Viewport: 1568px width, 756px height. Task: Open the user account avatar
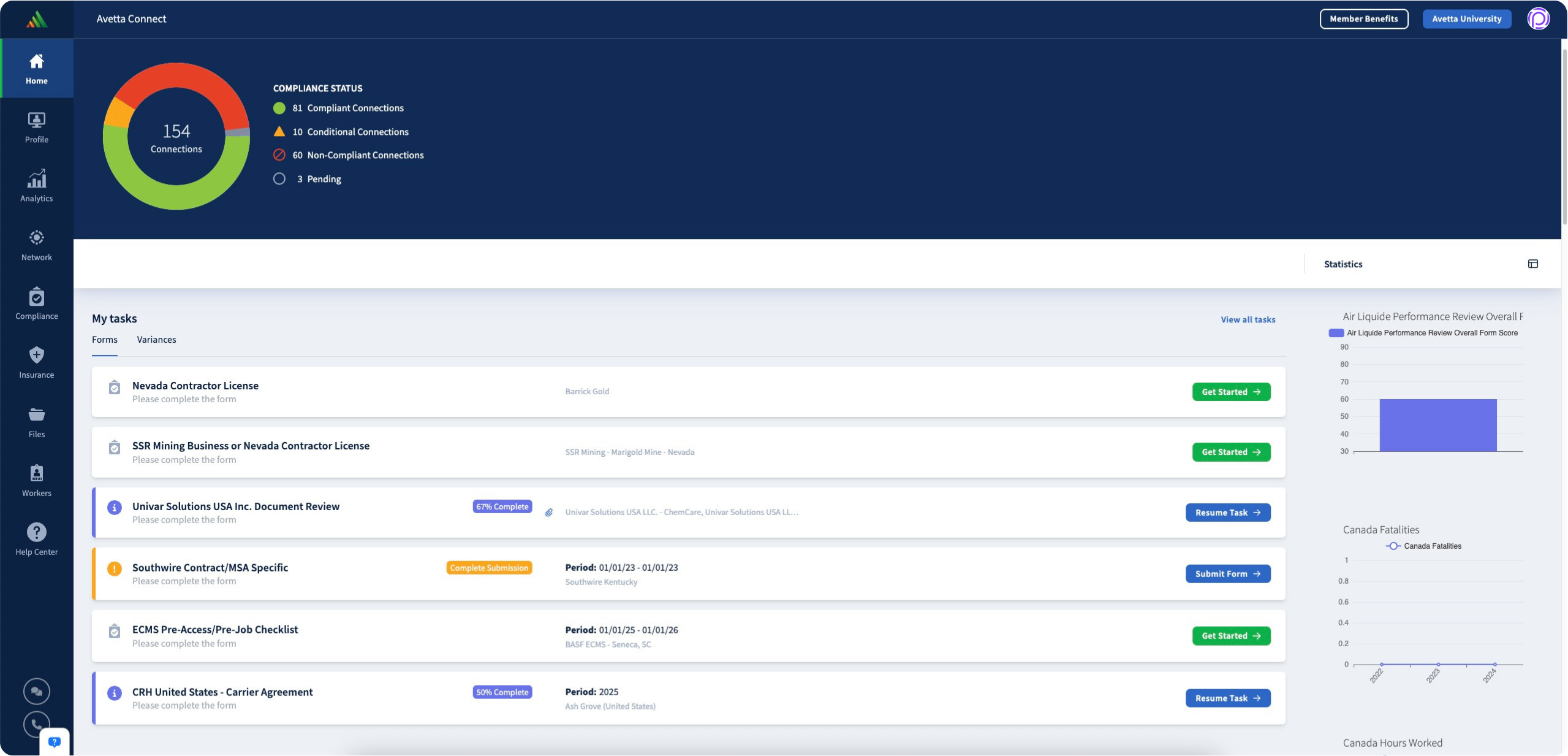click(1539, 19)
